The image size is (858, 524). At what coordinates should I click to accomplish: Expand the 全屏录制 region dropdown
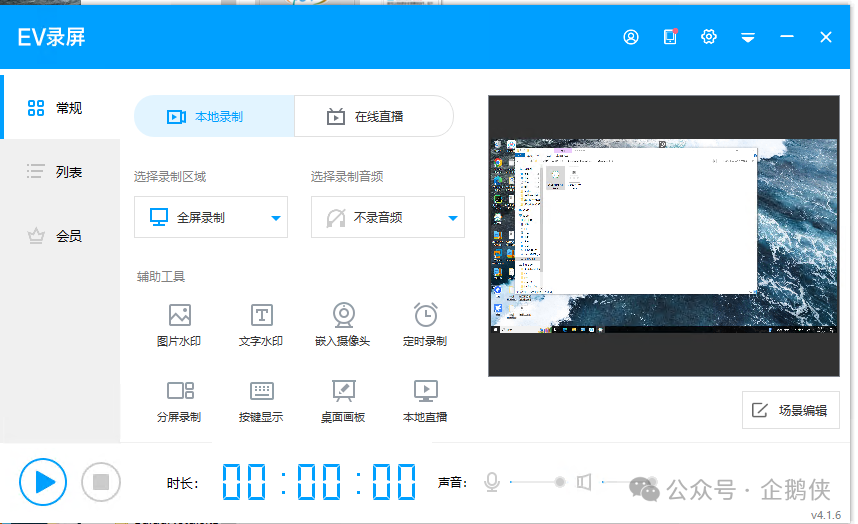pyautogui.click(x=211, y=217)
